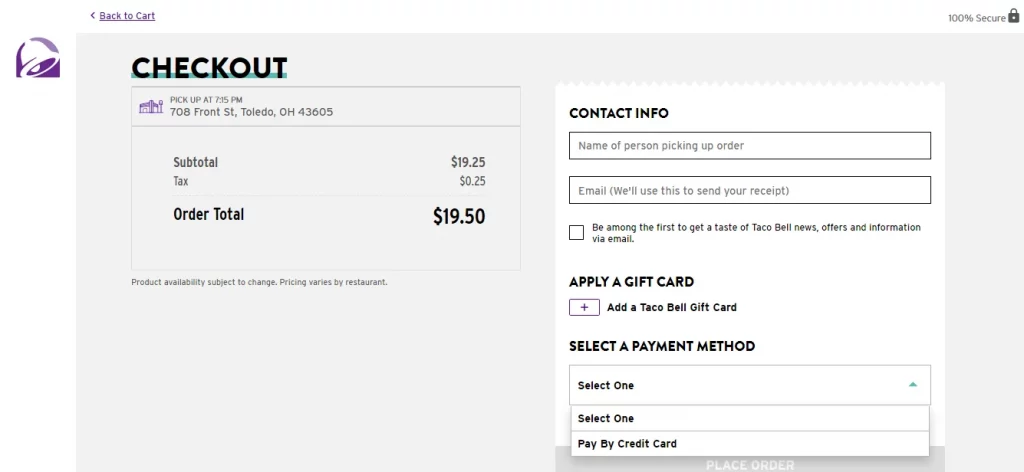Click the newsletter opt-in label text
The image size is (1024, 472).
point(756,233)
